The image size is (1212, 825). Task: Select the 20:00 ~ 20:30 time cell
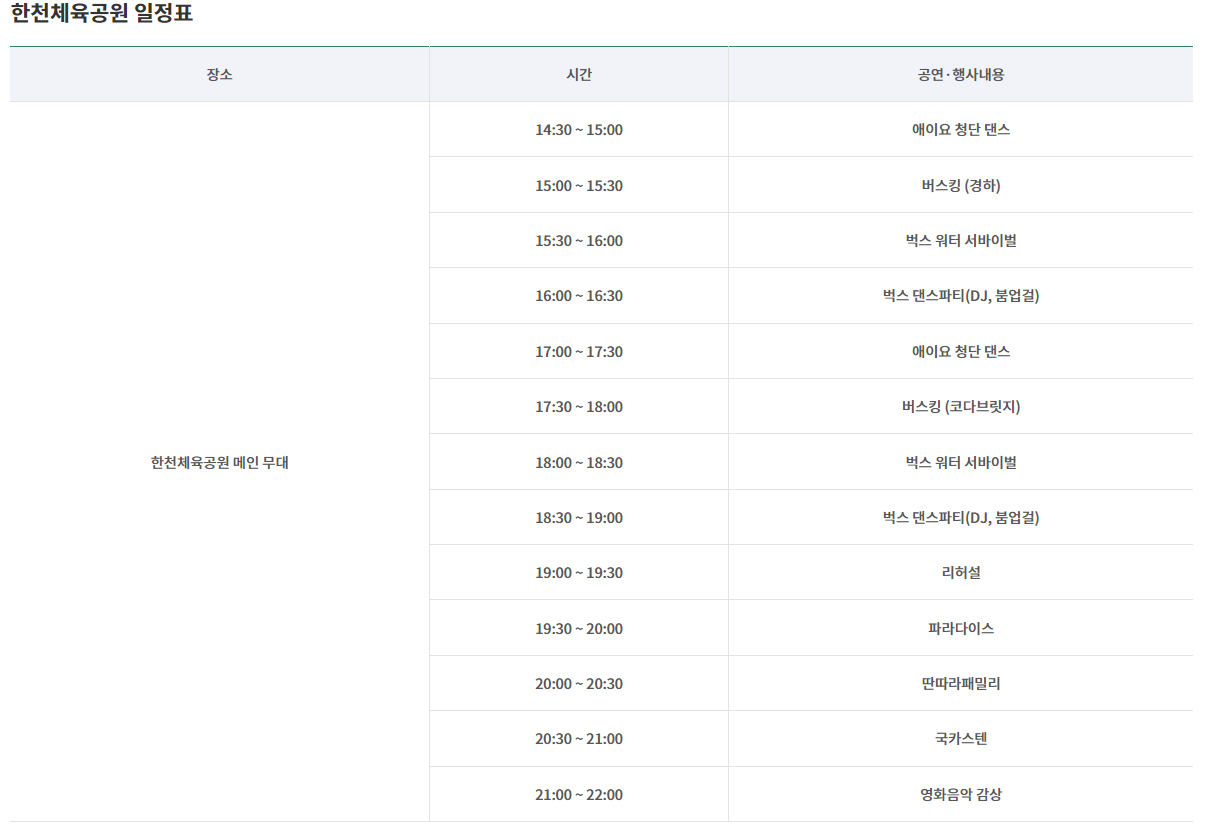tap(579, 683)
